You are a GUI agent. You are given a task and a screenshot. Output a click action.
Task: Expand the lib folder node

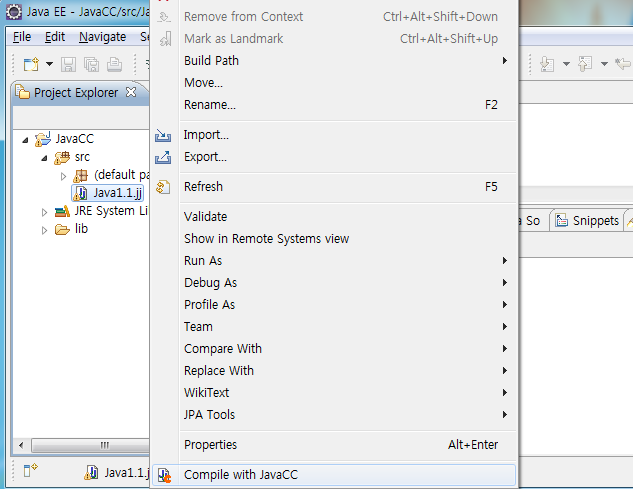coord(44,230)
